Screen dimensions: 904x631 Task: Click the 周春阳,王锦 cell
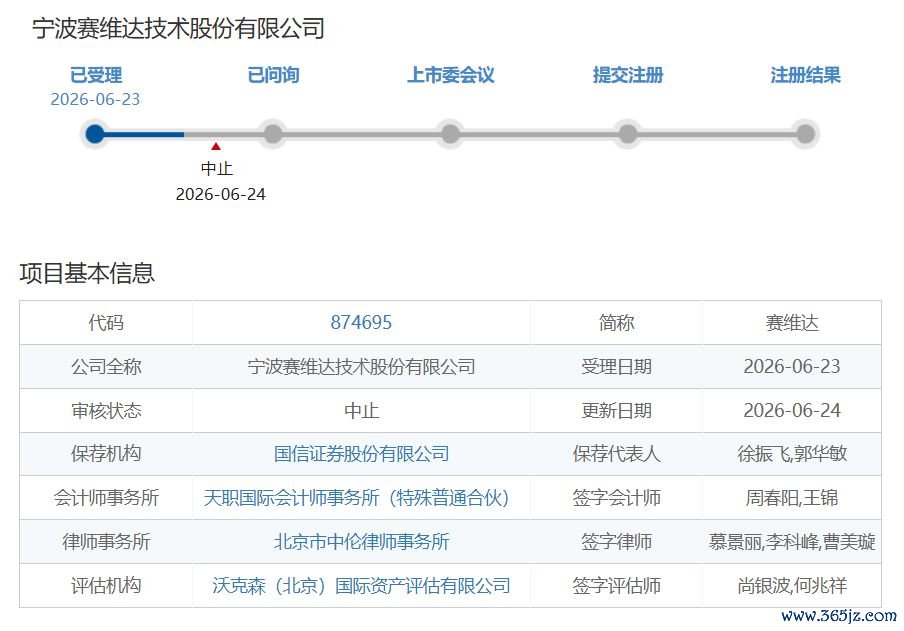pyautogui.click(x=792, y=498)
